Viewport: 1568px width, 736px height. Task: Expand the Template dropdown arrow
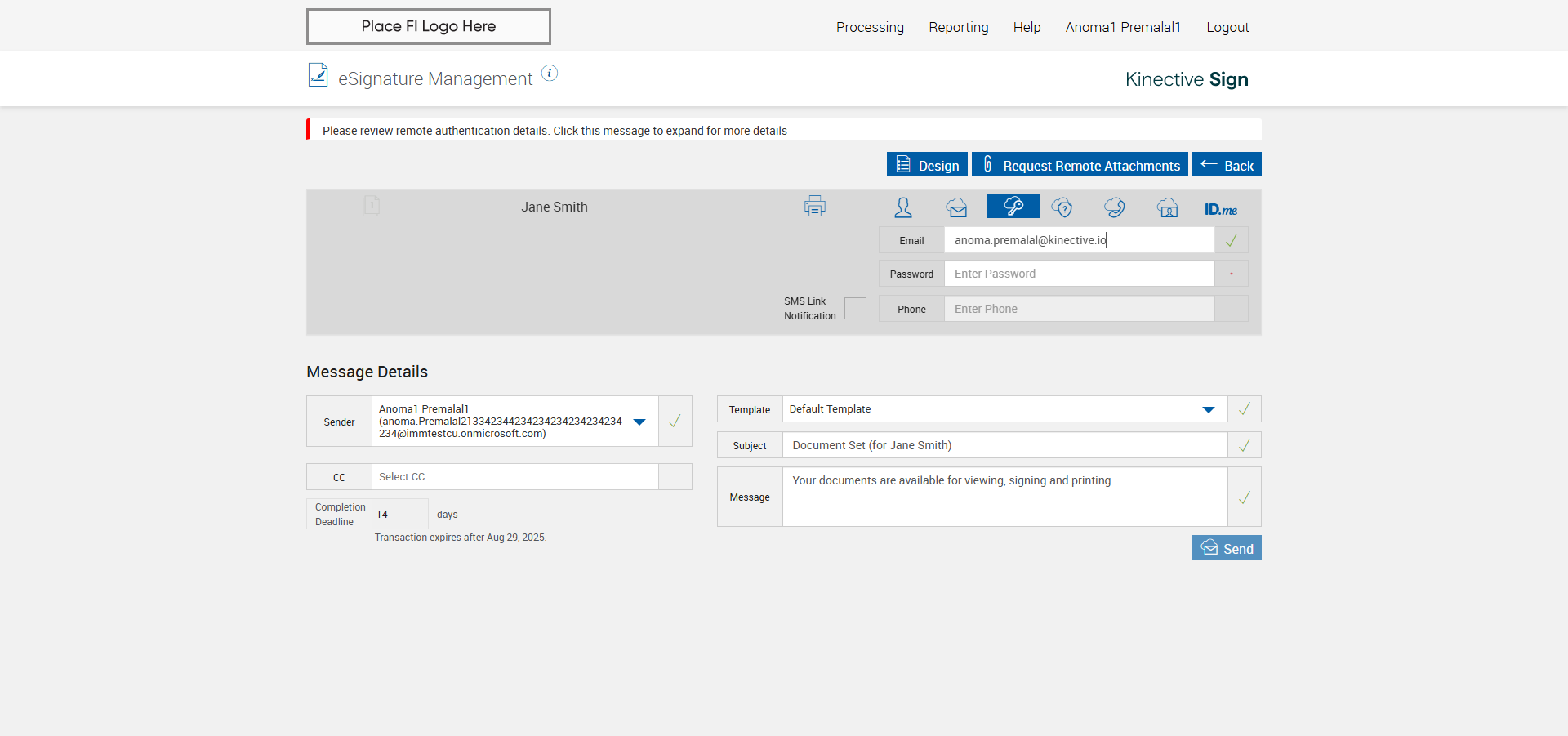coord(1209,409)
